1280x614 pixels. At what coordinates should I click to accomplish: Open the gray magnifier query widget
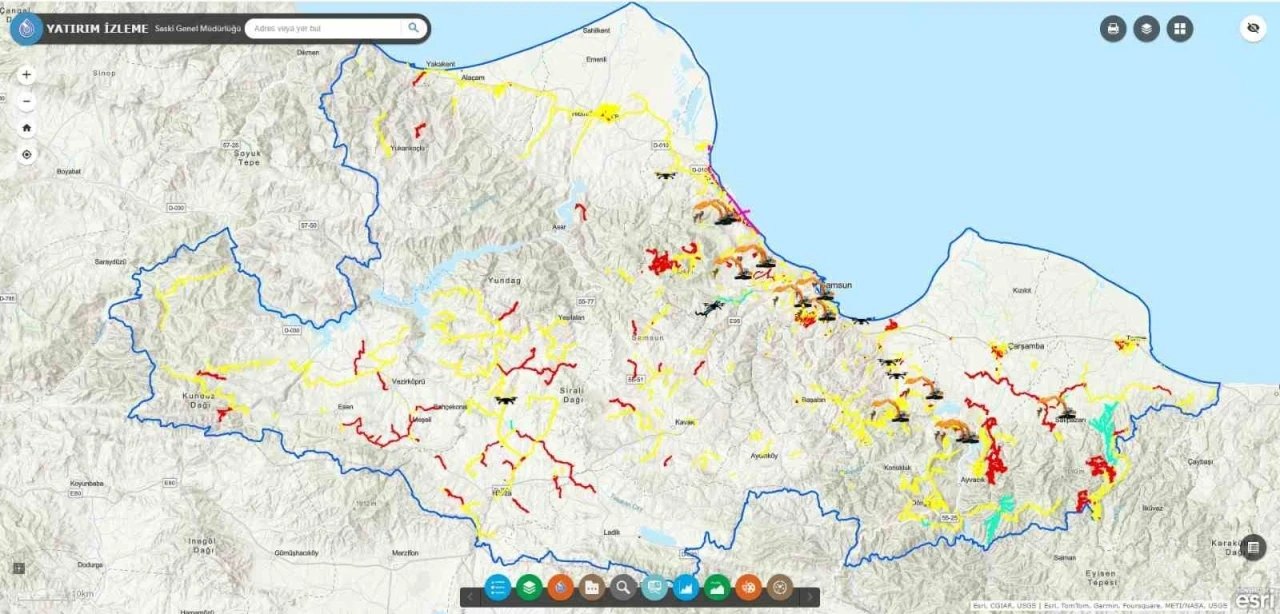pos(623,588)
